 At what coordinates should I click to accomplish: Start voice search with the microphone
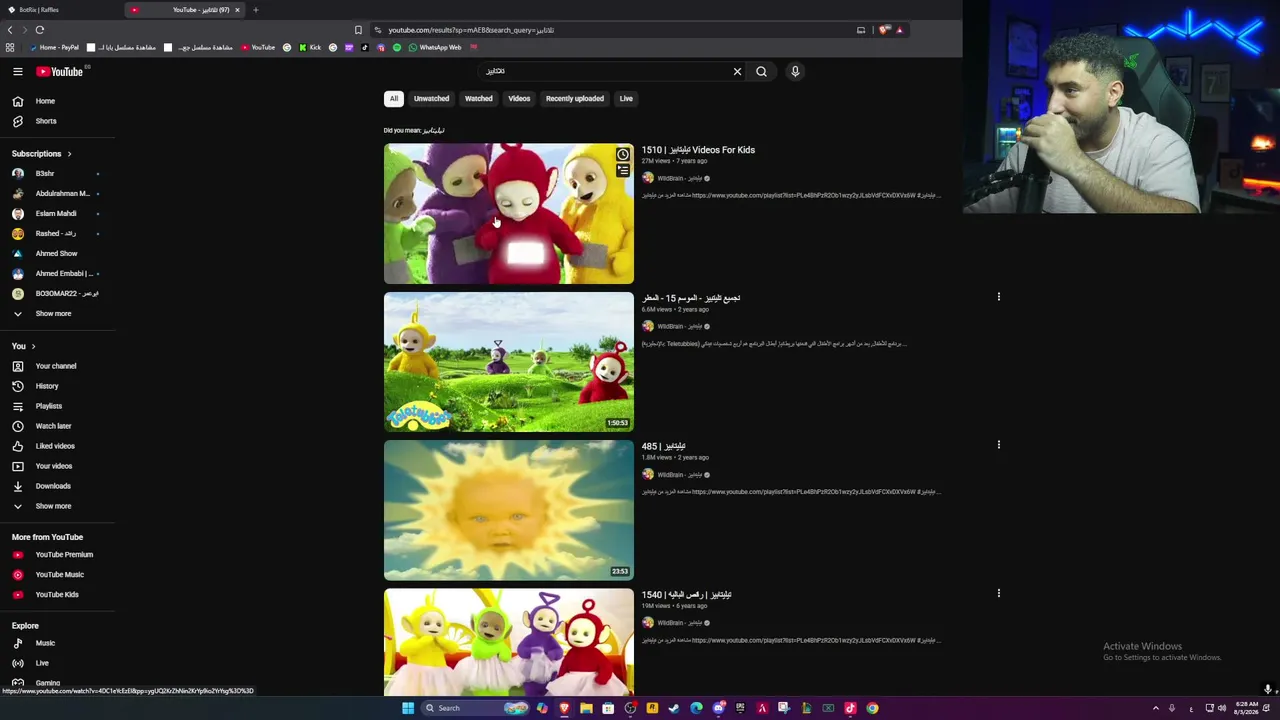tap(795, 71)
